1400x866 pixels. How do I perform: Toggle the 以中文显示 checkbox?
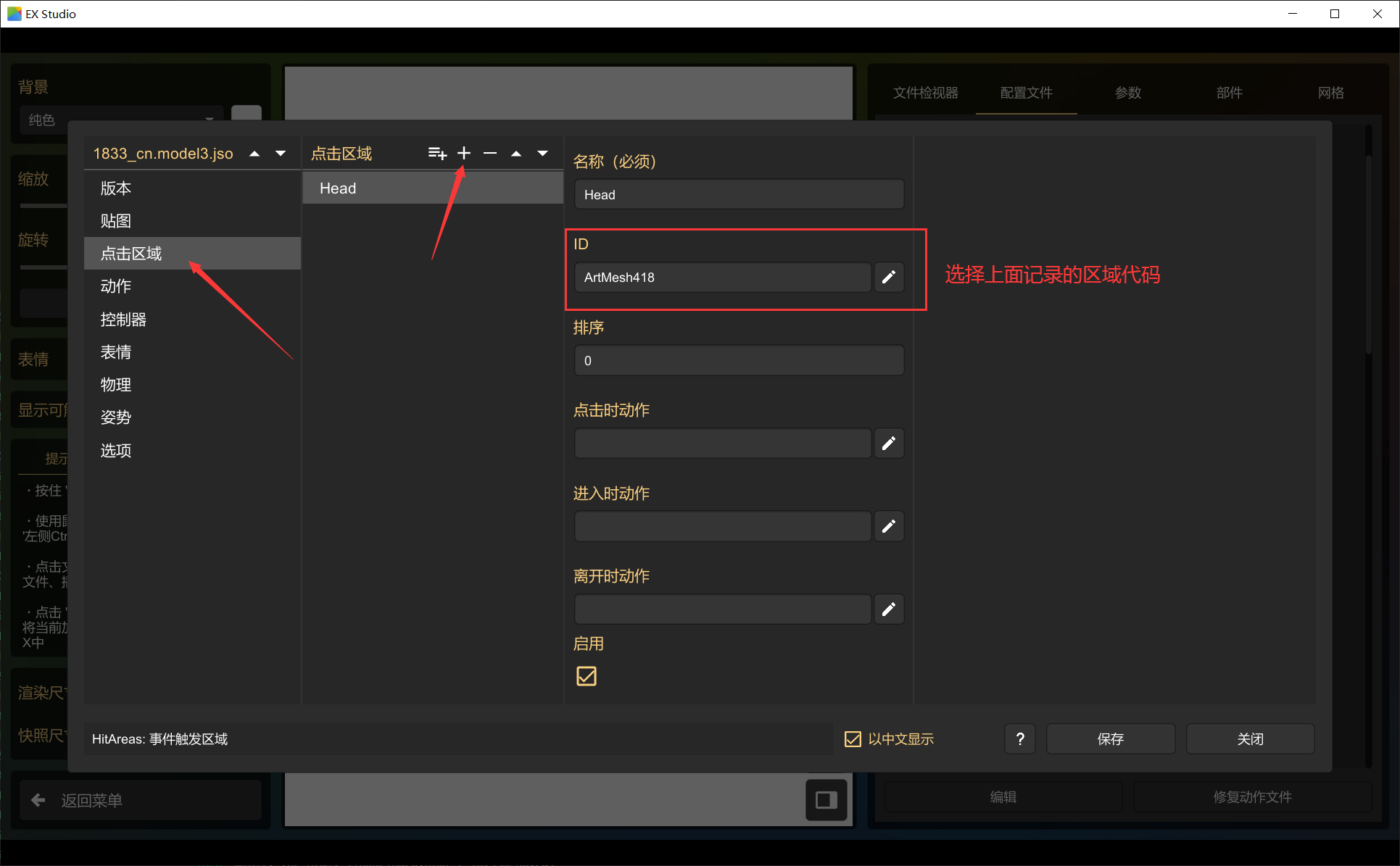point(853,739)
